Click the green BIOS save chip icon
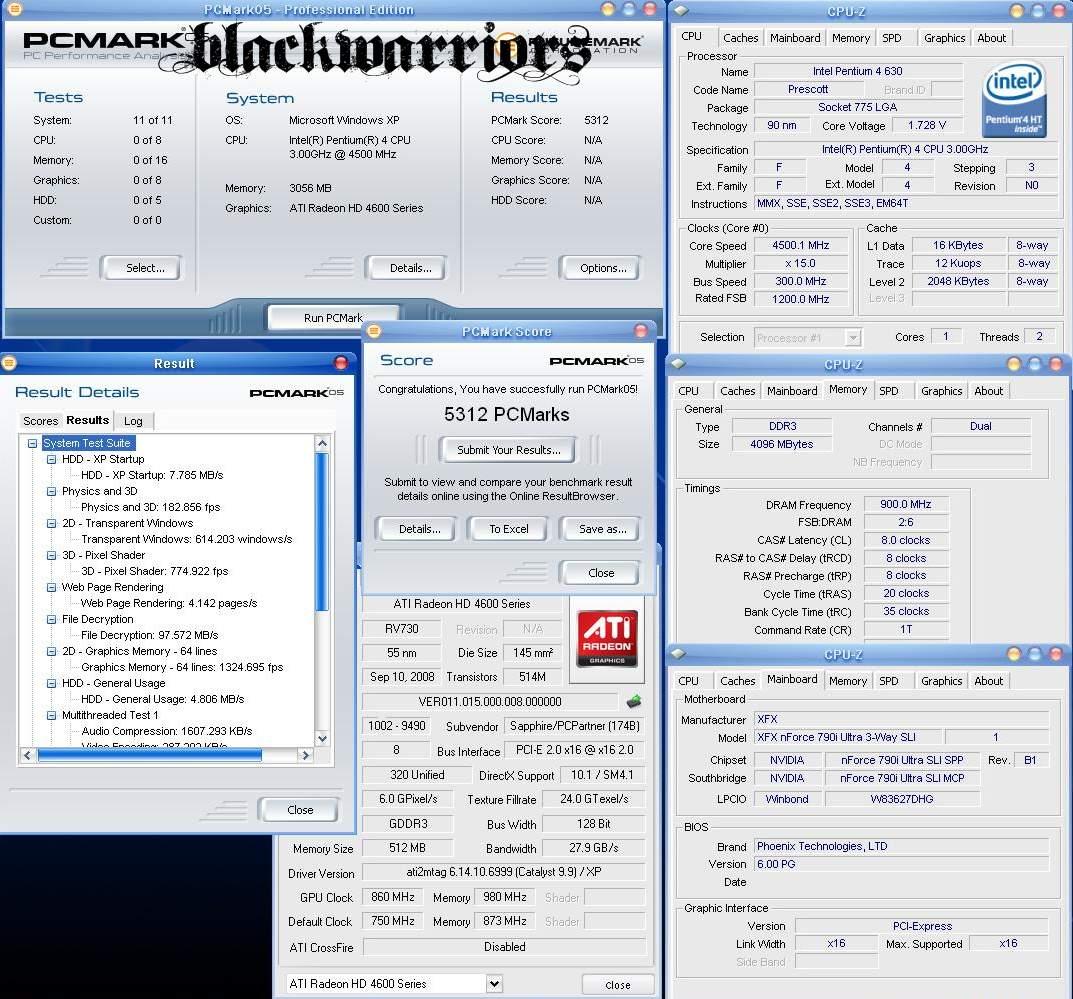The width and height of the screenshot is (1073, 999). click(x=634, y=701)
